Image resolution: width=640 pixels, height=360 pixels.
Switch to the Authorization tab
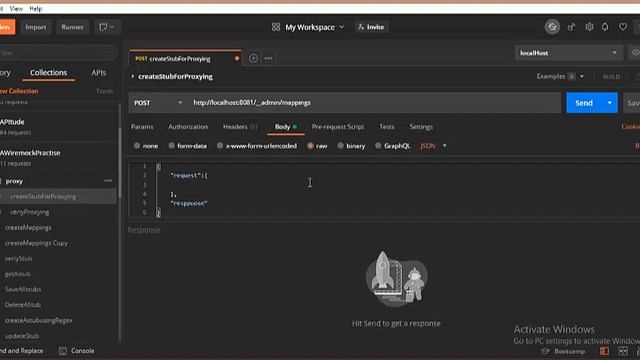(x=188, y=127)
